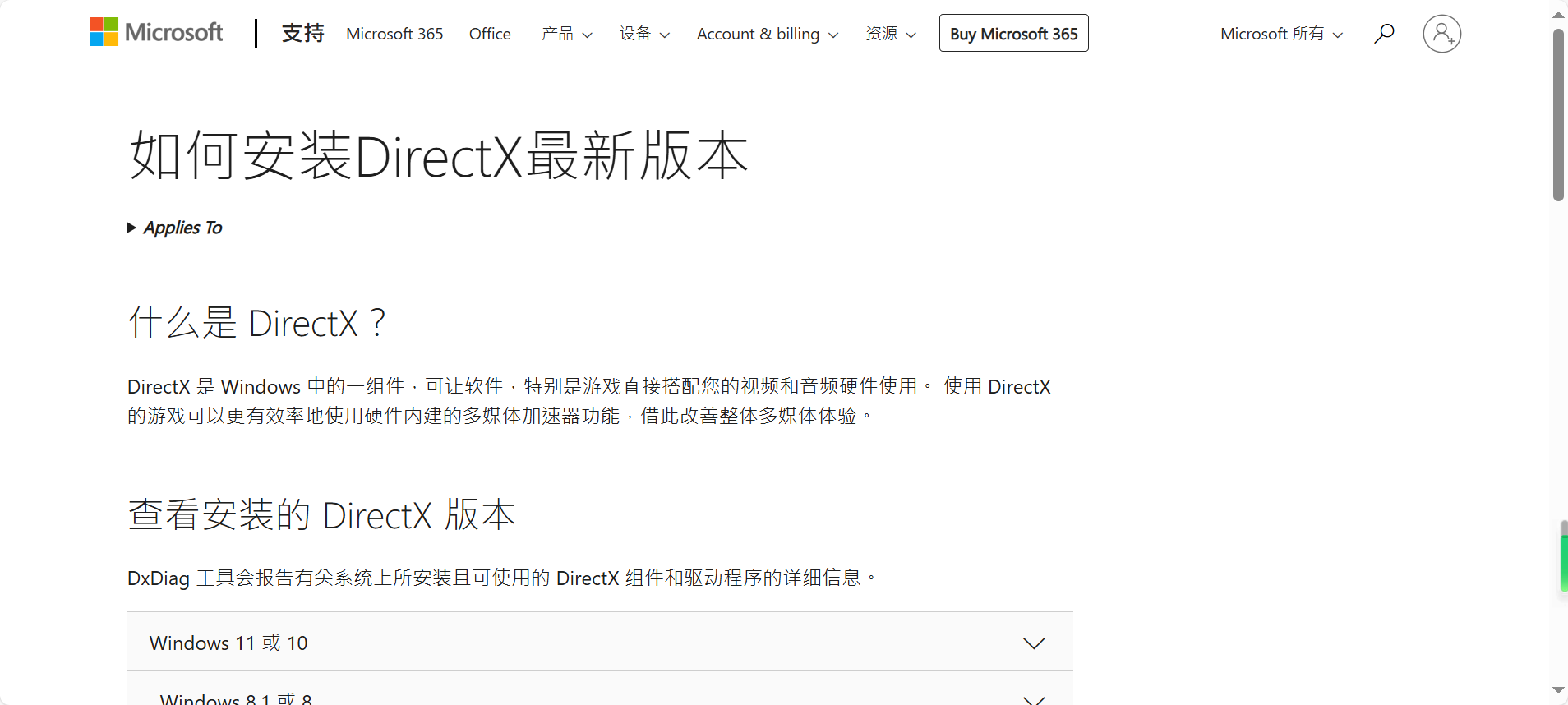Open the 资源 dropdown menu
The height and width of the screenshot is (705, 1568).
pyautogui.click(x=891, y=34)
